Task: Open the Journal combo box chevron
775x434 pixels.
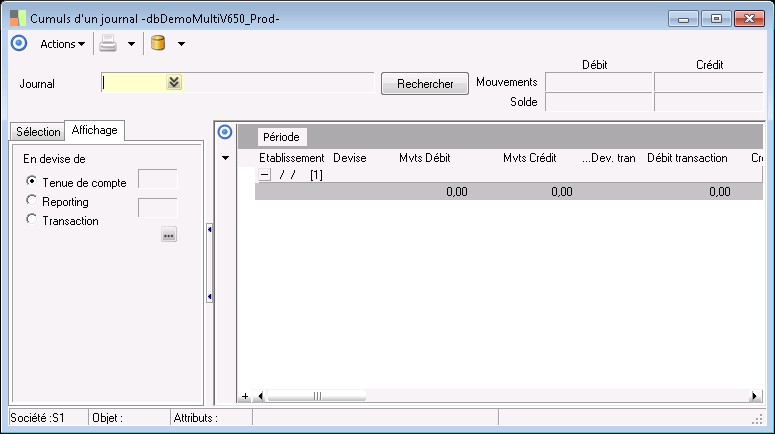Action: tap(174, 82)
